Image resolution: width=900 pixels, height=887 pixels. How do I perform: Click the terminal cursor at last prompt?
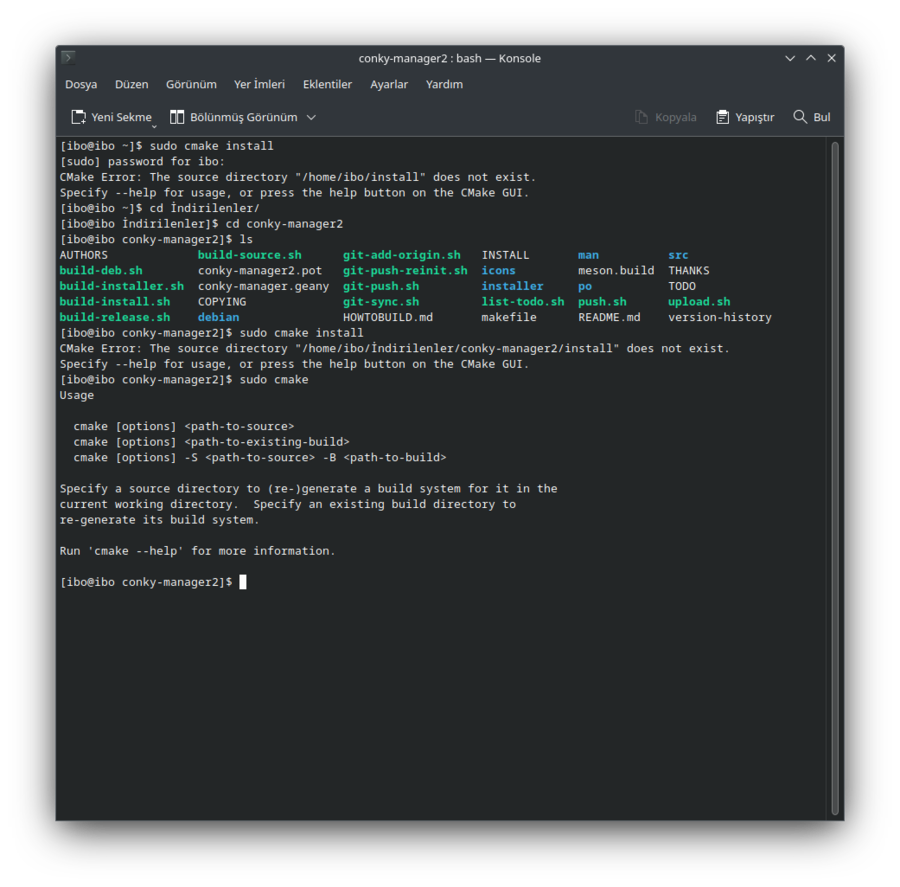click(x=243, y=582)
